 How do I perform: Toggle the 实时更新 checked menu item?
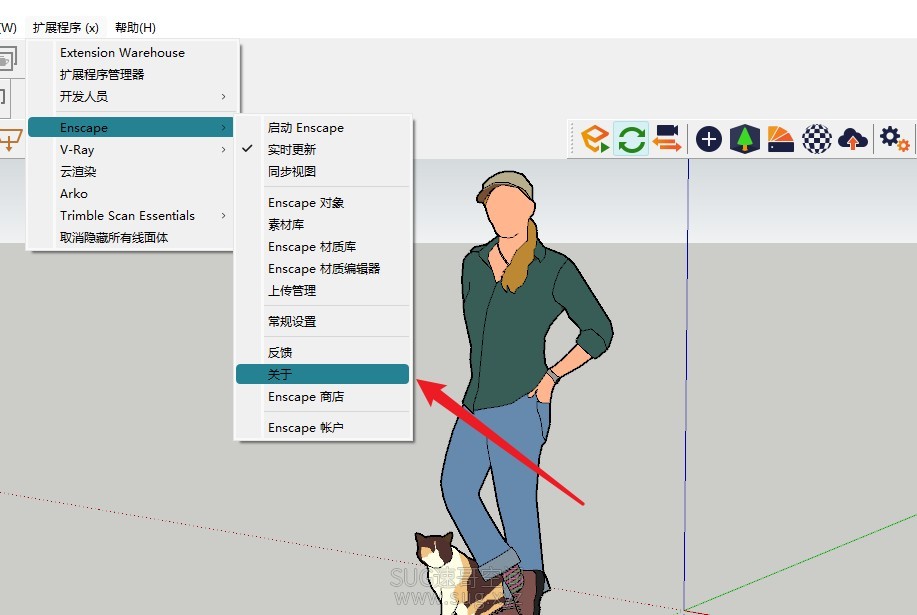tap(322, 150)
